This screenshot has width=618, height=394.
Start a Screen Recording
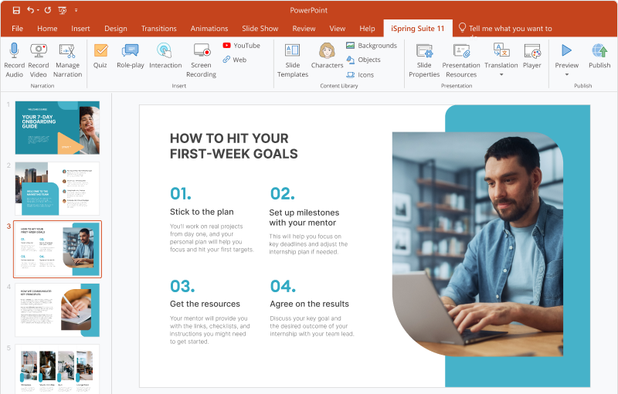click(201, 60)
